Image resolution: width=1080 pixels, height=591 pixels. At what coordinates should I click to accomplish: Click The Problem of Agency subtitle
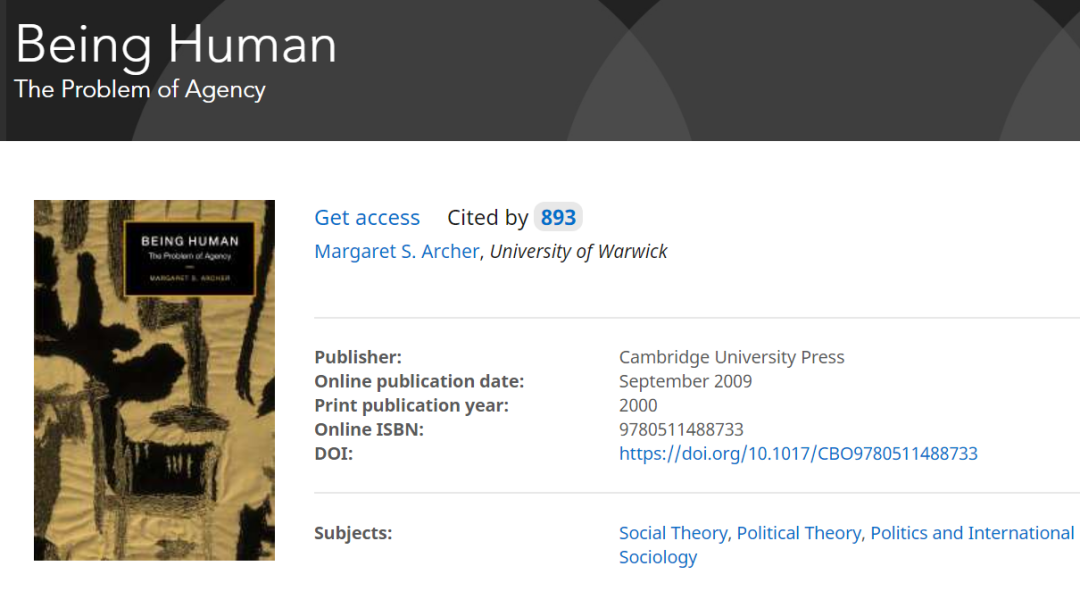[140, 90]
